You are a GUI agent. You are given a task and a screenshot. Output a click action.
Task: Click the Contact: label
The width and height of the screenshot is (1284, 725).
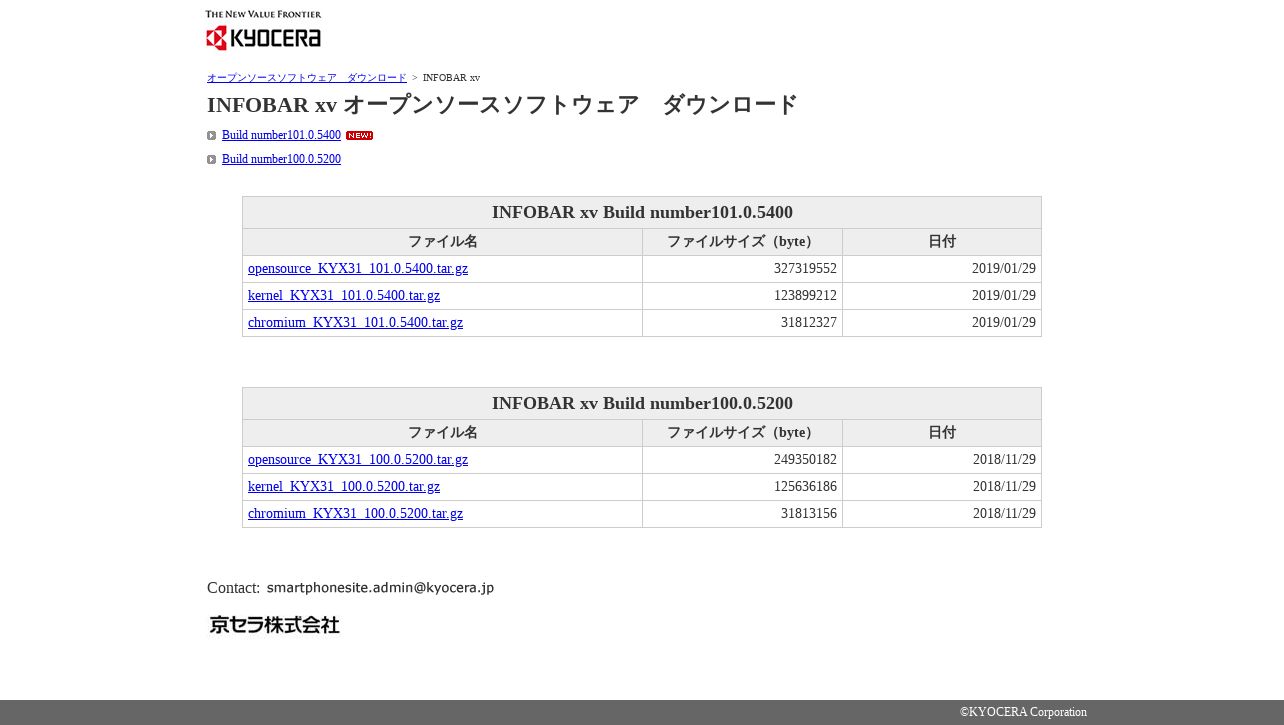233,589
